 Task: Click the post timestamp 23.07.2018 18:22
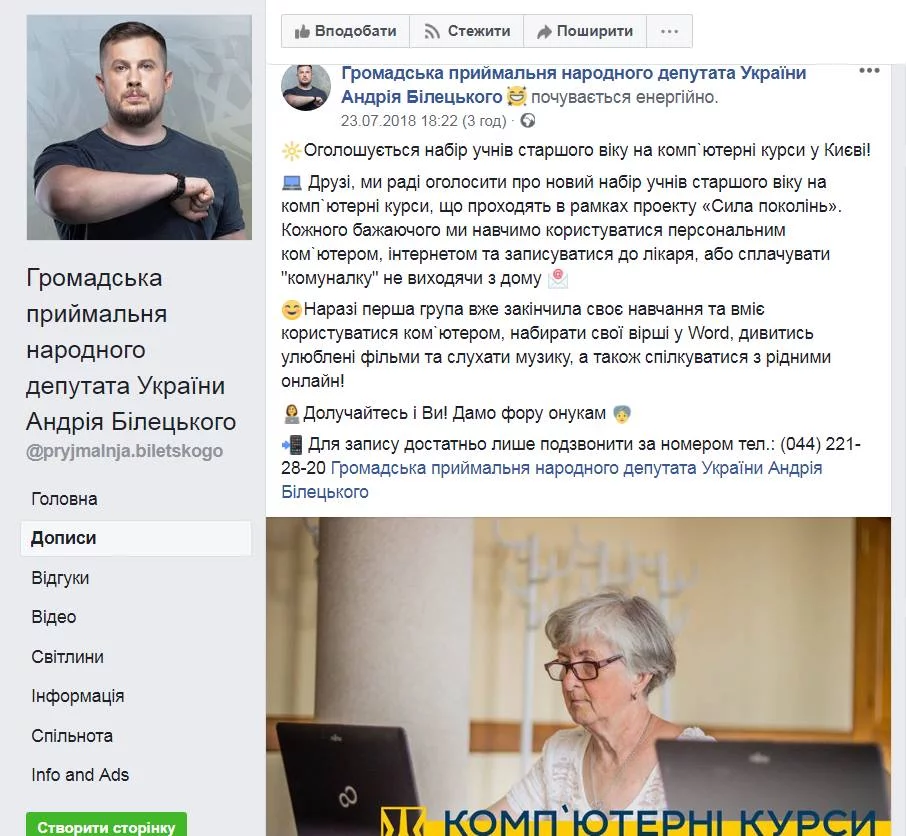pyautogui.click(x=399, y=121)
